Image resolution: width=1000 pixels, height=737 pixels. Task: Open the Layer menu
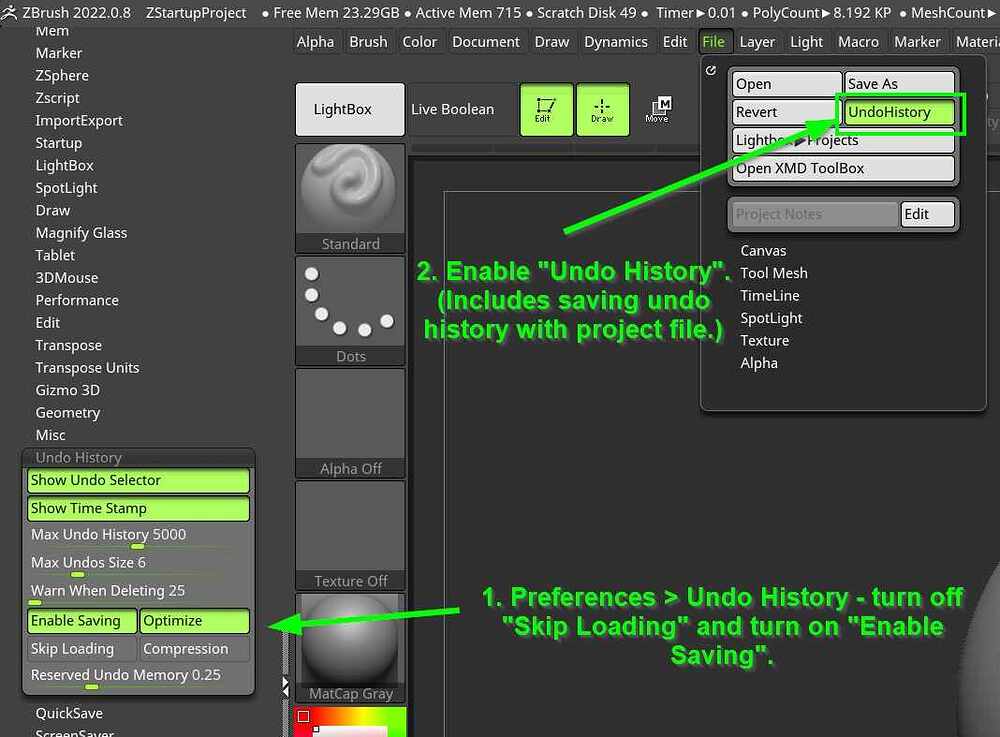[x=758, y=42]
